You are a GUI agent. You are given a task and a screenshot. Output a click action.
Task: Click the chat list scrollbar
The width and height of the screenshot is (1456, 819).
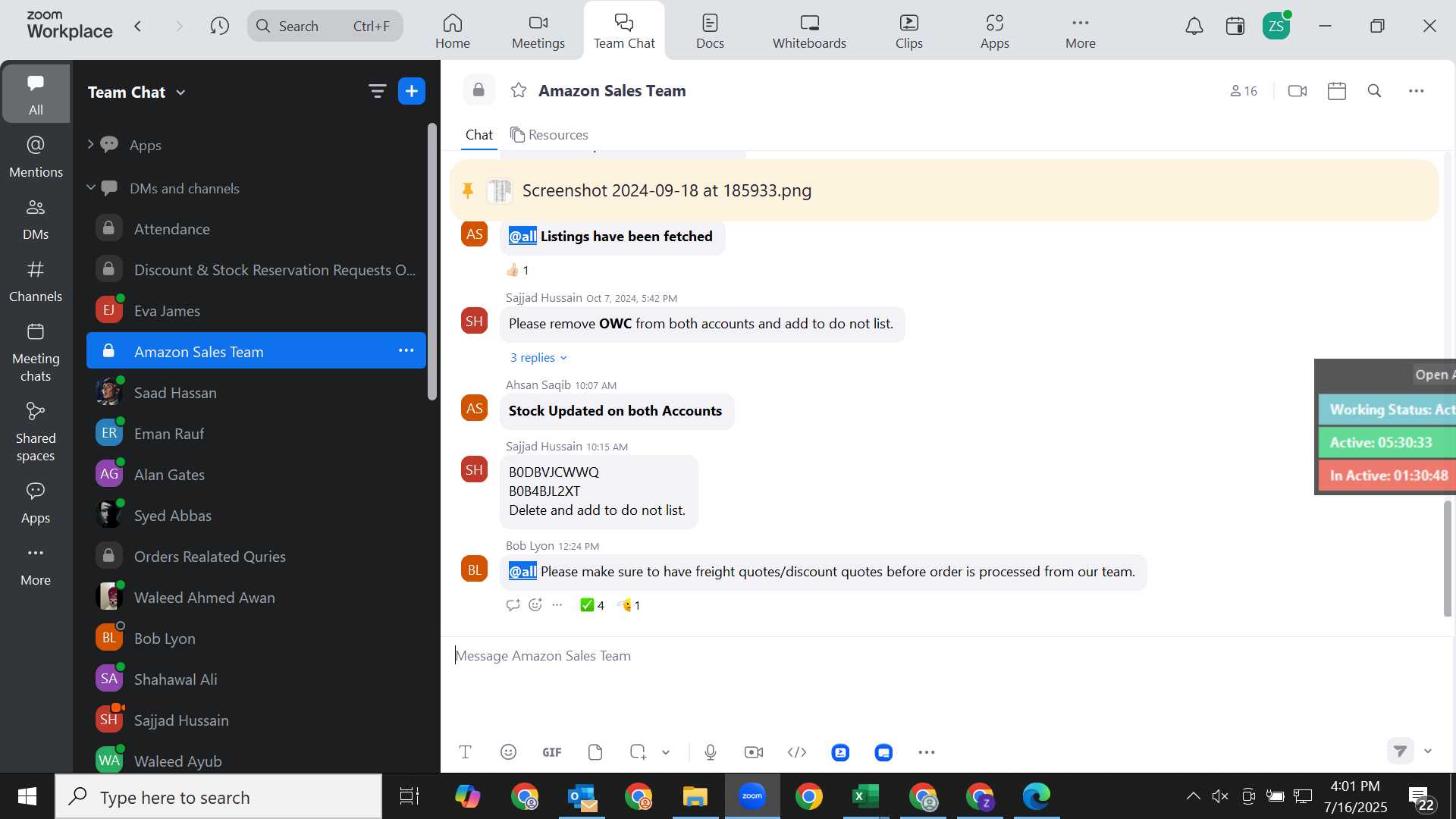[432, 262]
